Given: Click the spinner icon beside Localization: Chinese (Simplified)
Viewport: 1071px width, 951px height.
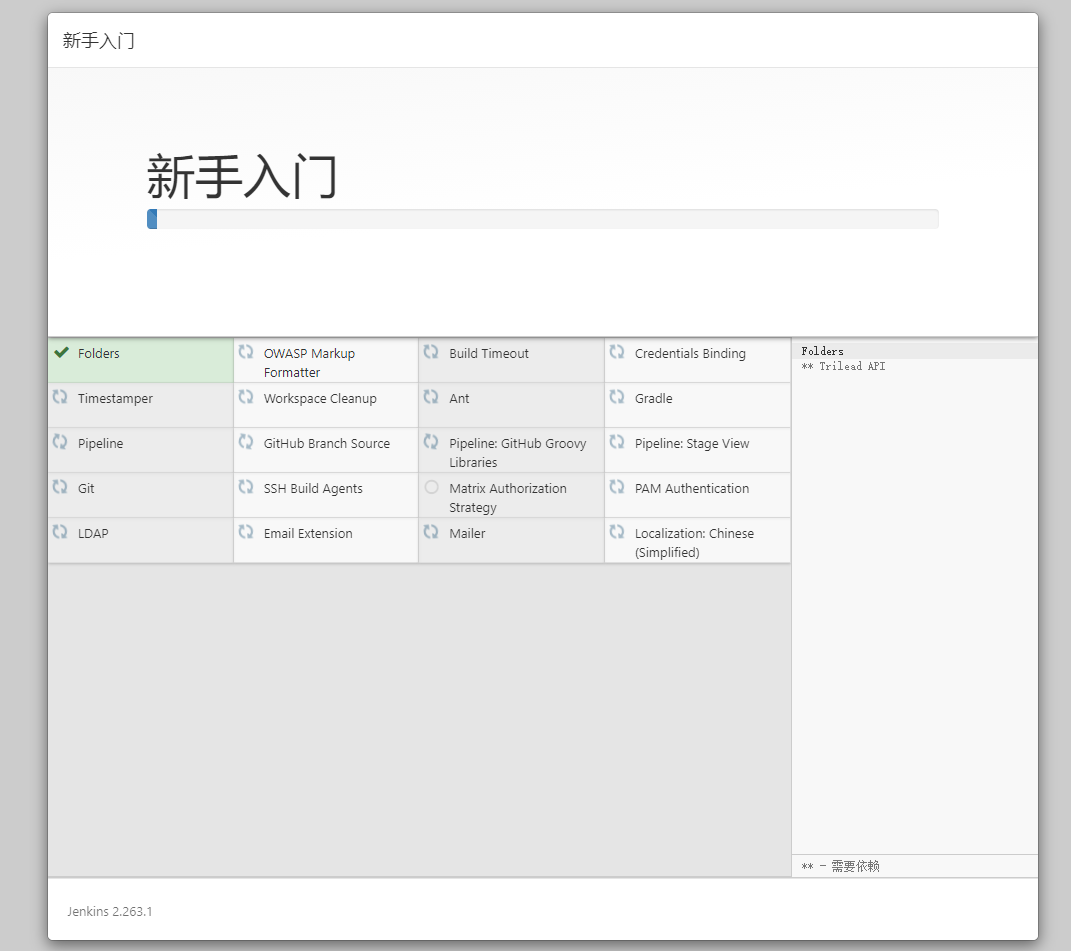Looking at the screenshot, I should (617, 532).
